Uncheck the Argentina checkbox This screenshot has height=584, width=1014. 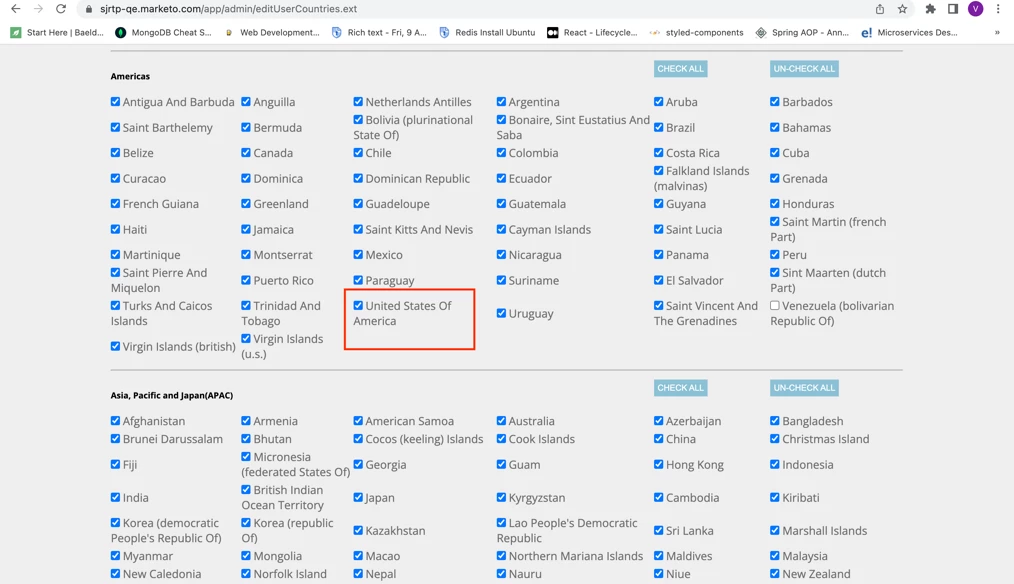(x=501, y=102)
